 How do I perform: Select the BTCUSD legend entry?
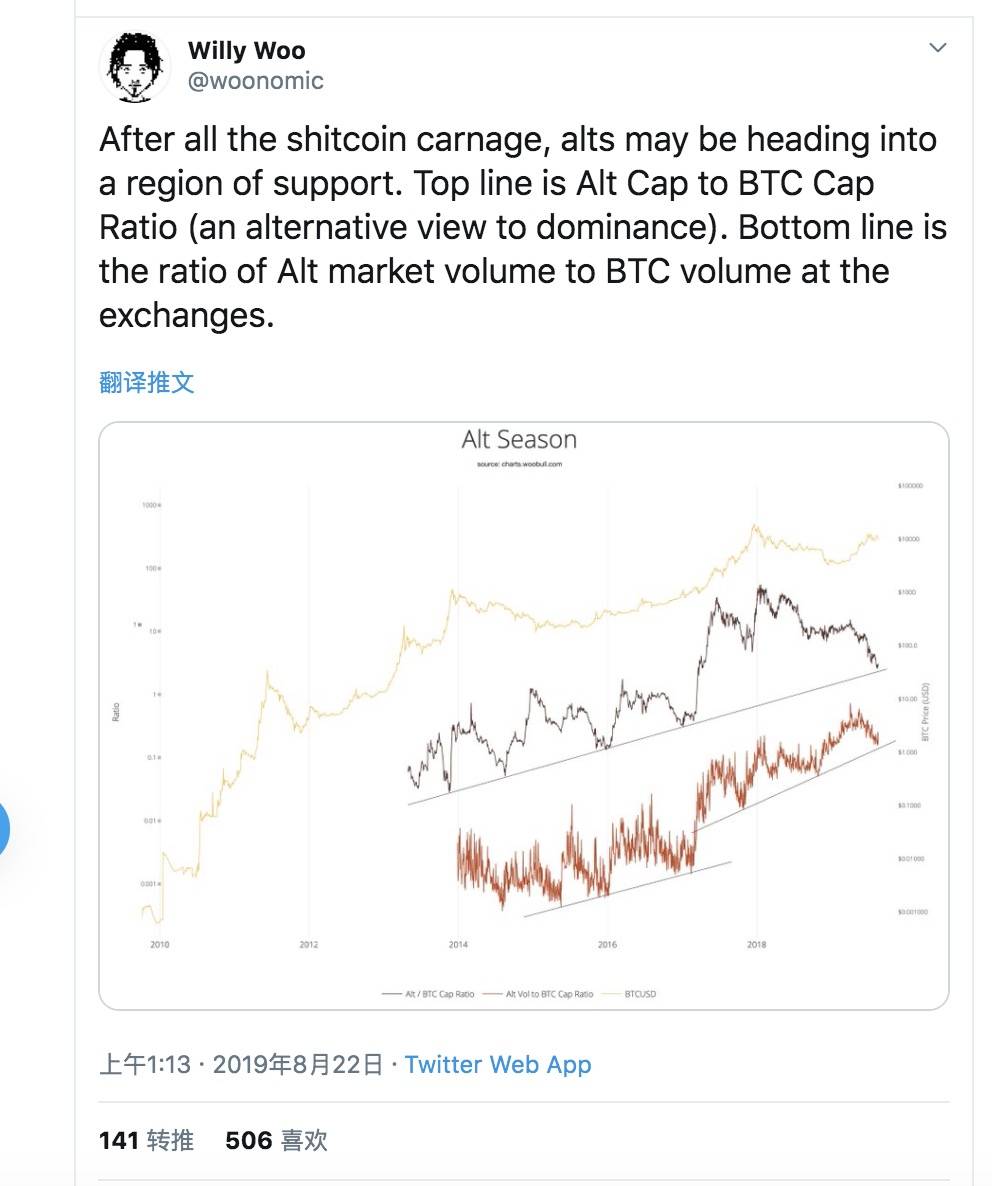[629, 994]
